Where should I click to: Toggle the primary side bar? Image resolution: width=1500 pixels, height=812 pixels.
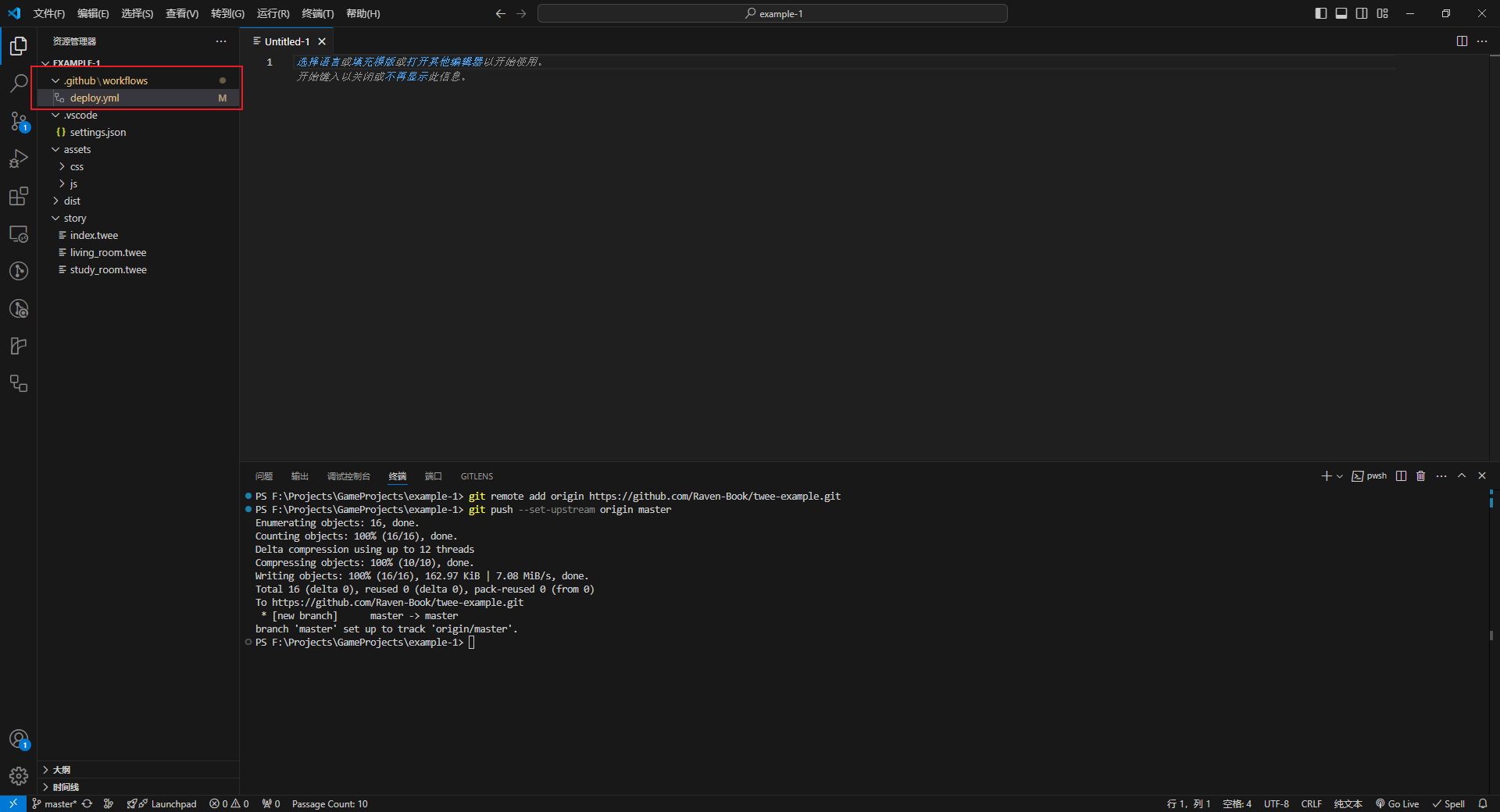click(1321, 13)
